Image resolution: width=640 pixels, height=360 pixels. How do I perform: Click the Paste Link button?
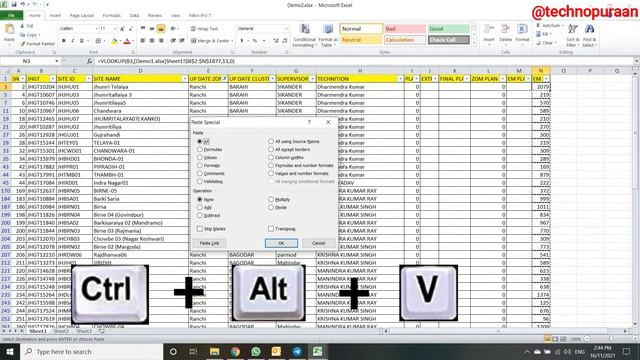point(209,243)
